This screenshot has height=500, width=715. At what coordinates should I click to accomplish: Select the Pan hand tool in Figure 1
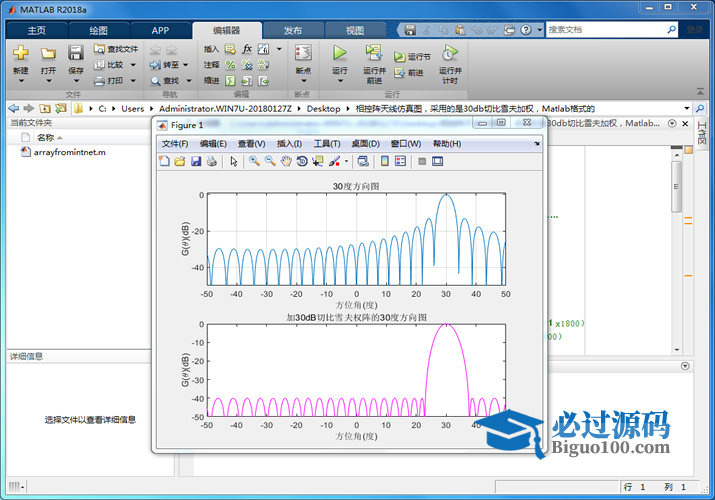point(285,161)
